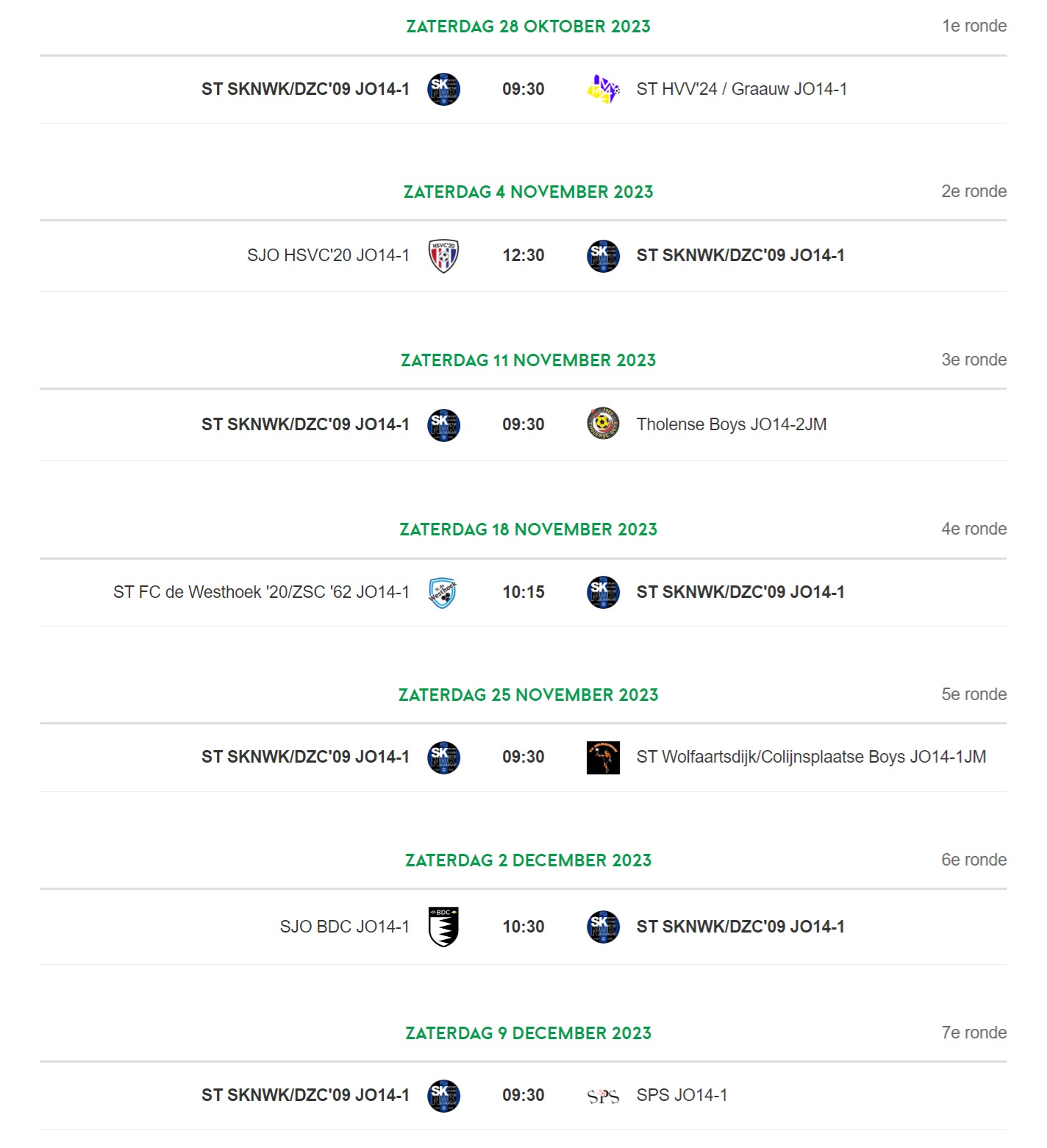Click the ST HVV'24 / Graauw club logo
This screenshot has height=1148, width=1047.
point(603,89)
